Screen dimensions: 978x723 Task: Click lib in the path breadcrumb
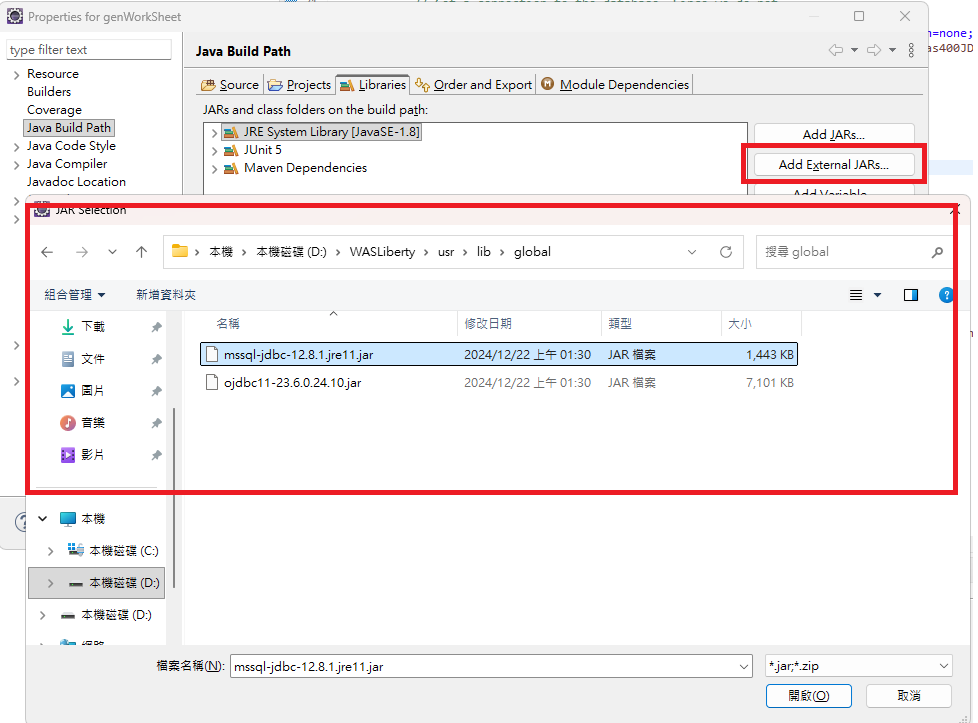pyautogui.click(x=483, y=252)
